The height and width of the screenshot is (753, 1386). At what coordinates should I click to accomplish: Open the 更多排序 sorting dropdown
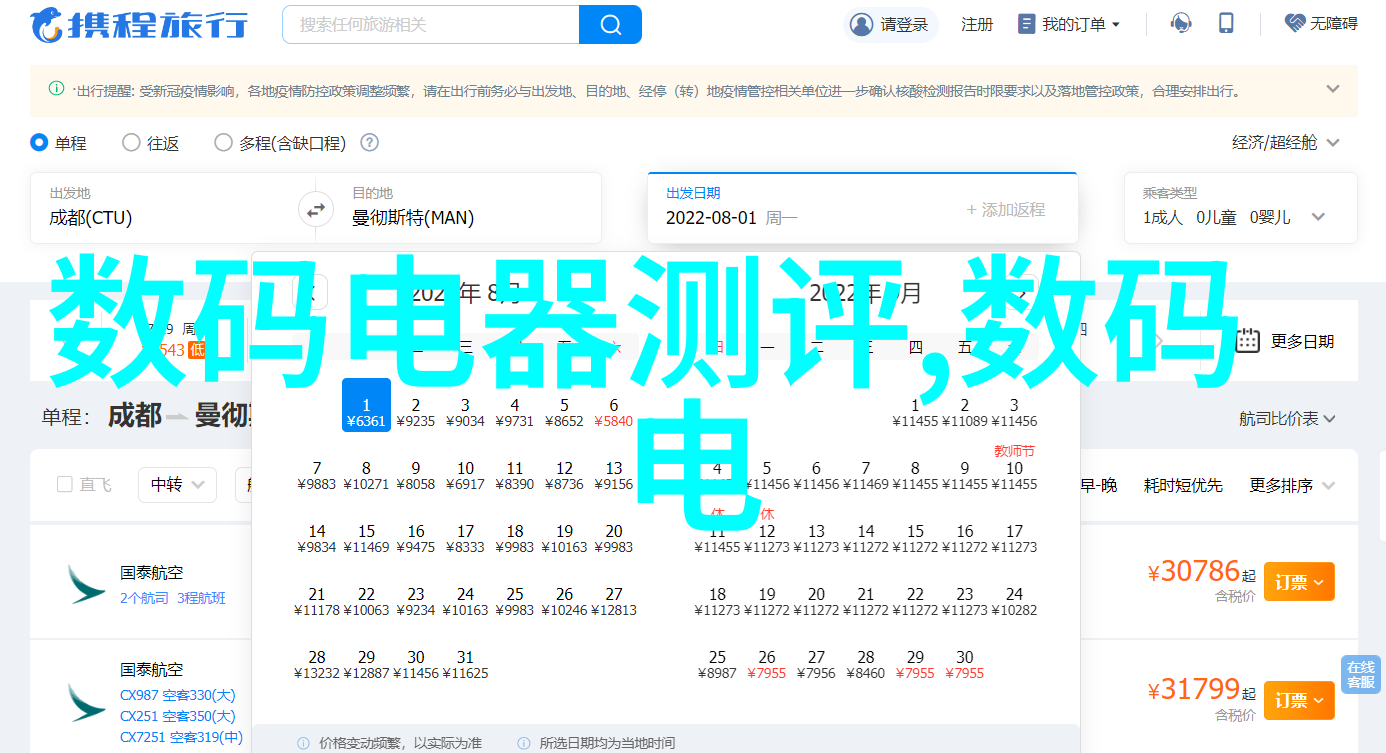(1293, 485)
